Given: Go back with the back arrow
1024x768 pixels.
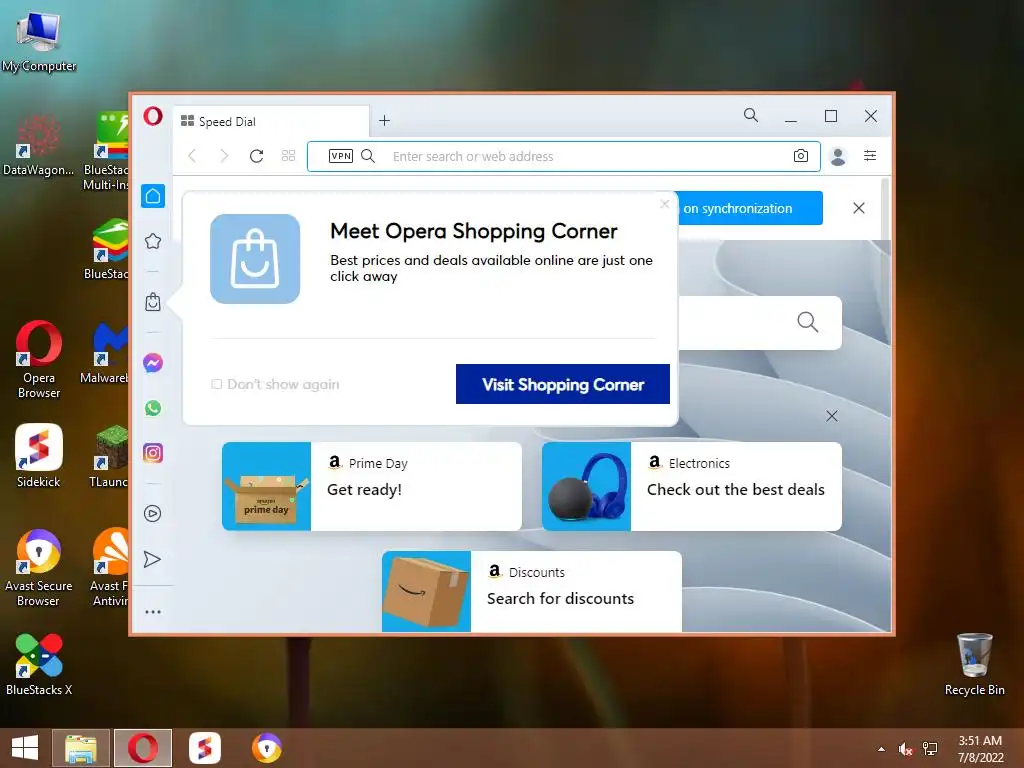Looking at the screenshot, I should coord(192,156).
